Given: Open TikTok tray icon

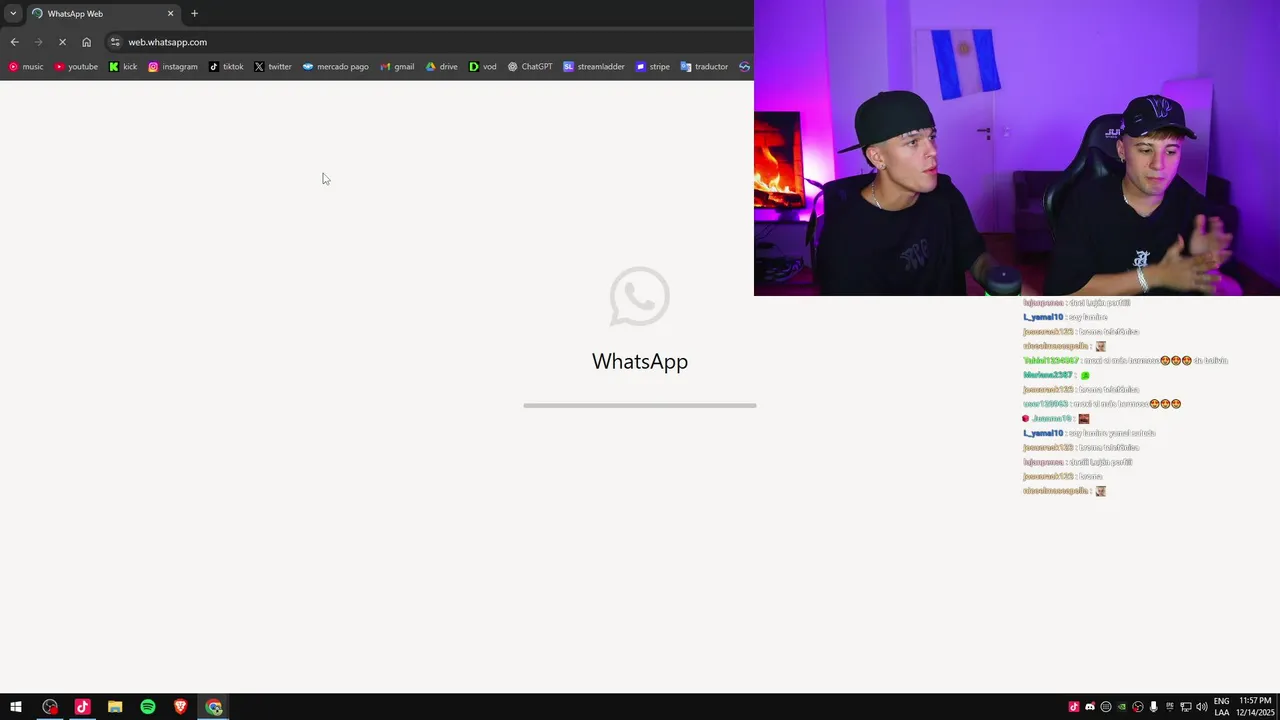Looking at the screenshot, I should tap(1074, 707).
